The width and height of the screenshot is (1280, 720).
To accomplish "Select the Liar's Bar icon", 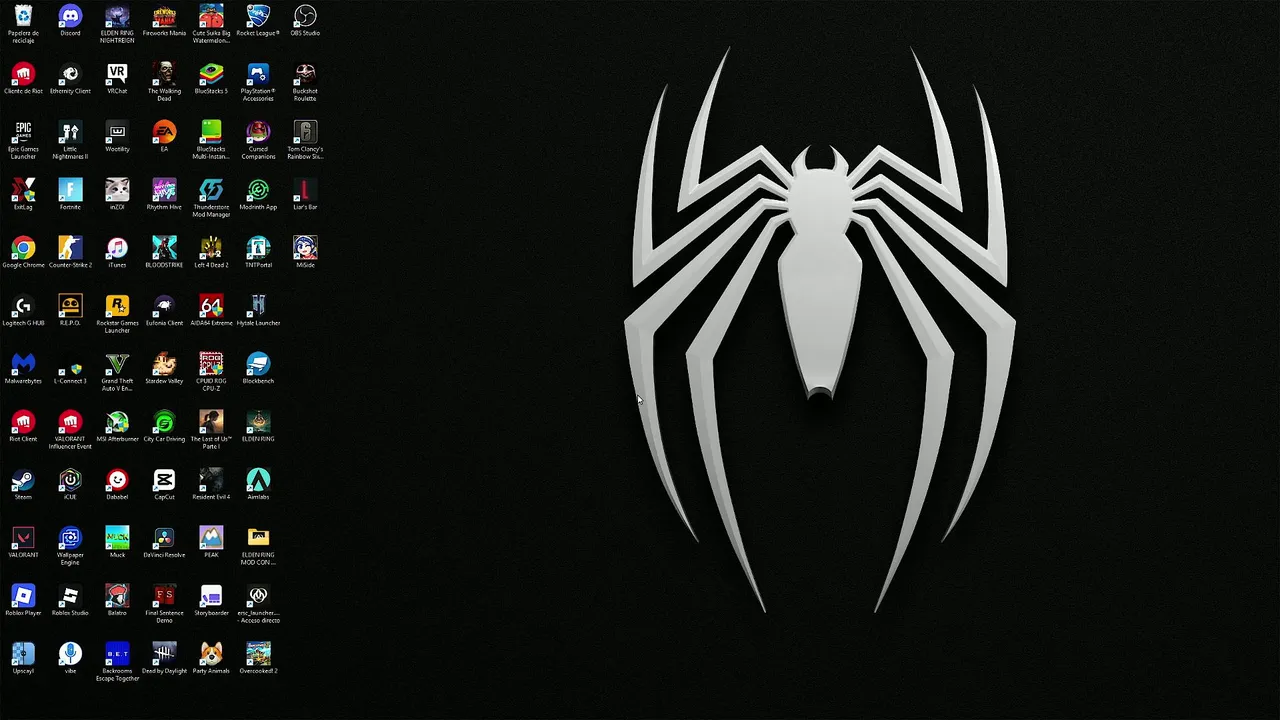I will (305, 191).
